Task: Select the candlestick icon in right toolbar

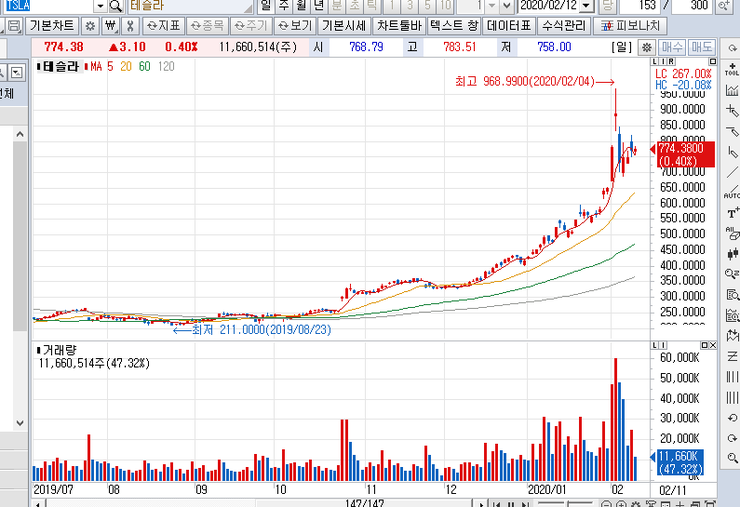Action: click(732, 254)
